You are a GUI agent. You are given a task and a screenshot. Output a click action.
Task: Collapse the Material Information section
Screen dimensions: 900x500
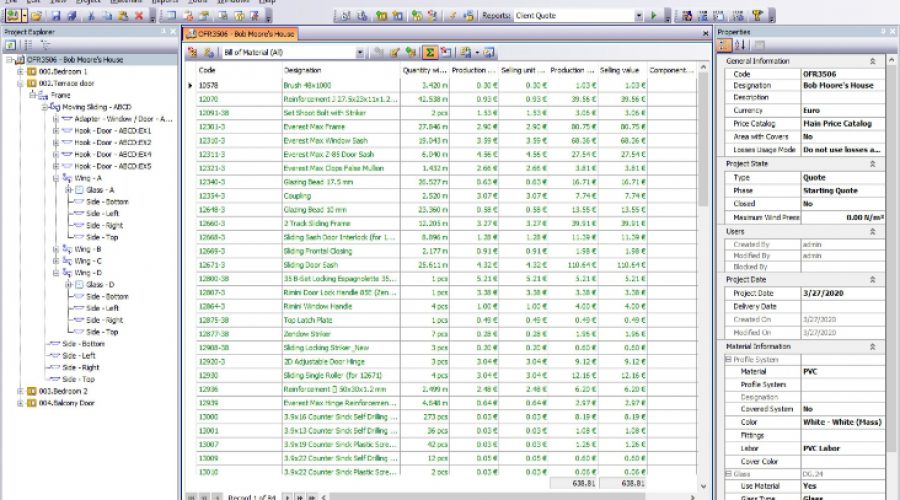tap(872, 347)
